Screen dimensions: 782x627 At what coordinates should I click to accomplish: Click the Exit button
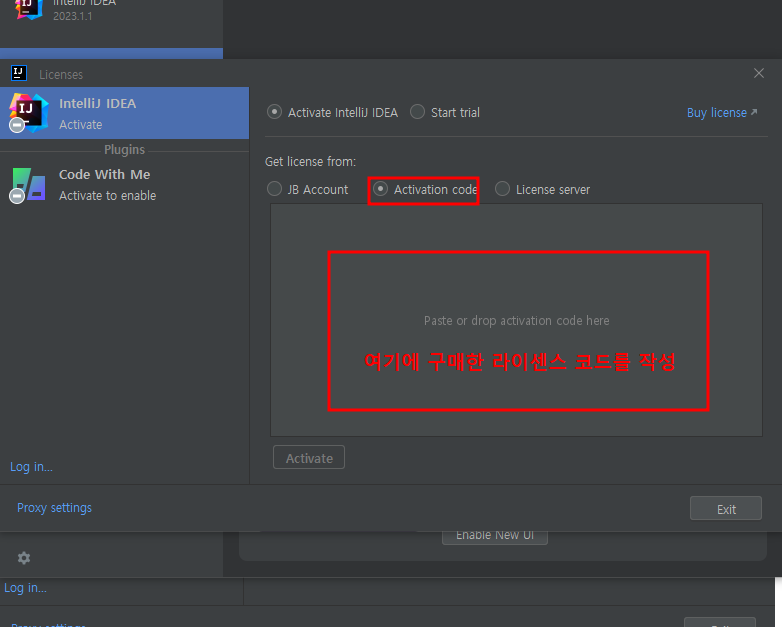click(x=726, y=508)
